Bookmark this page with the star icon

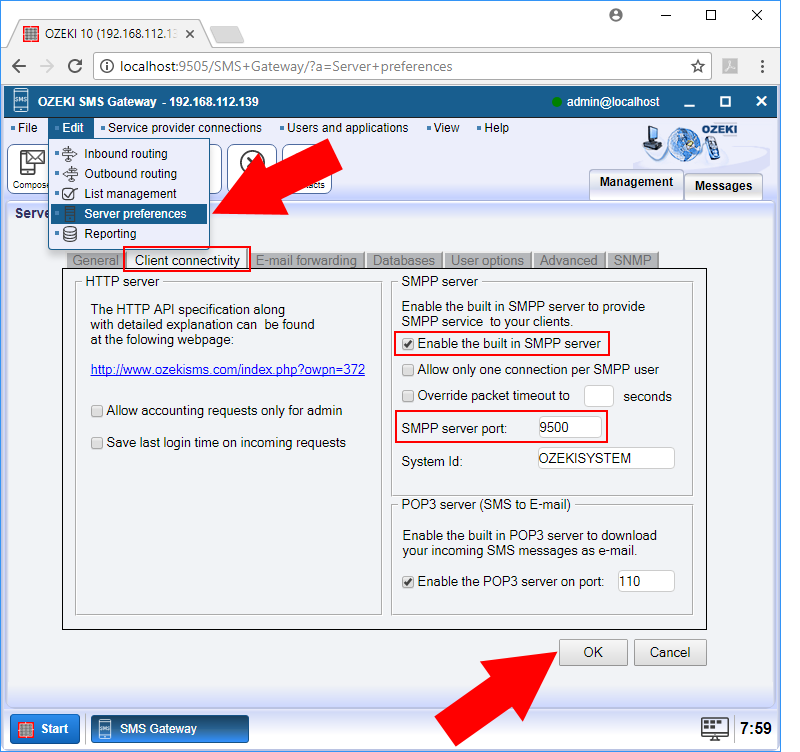tap(697, 66)
